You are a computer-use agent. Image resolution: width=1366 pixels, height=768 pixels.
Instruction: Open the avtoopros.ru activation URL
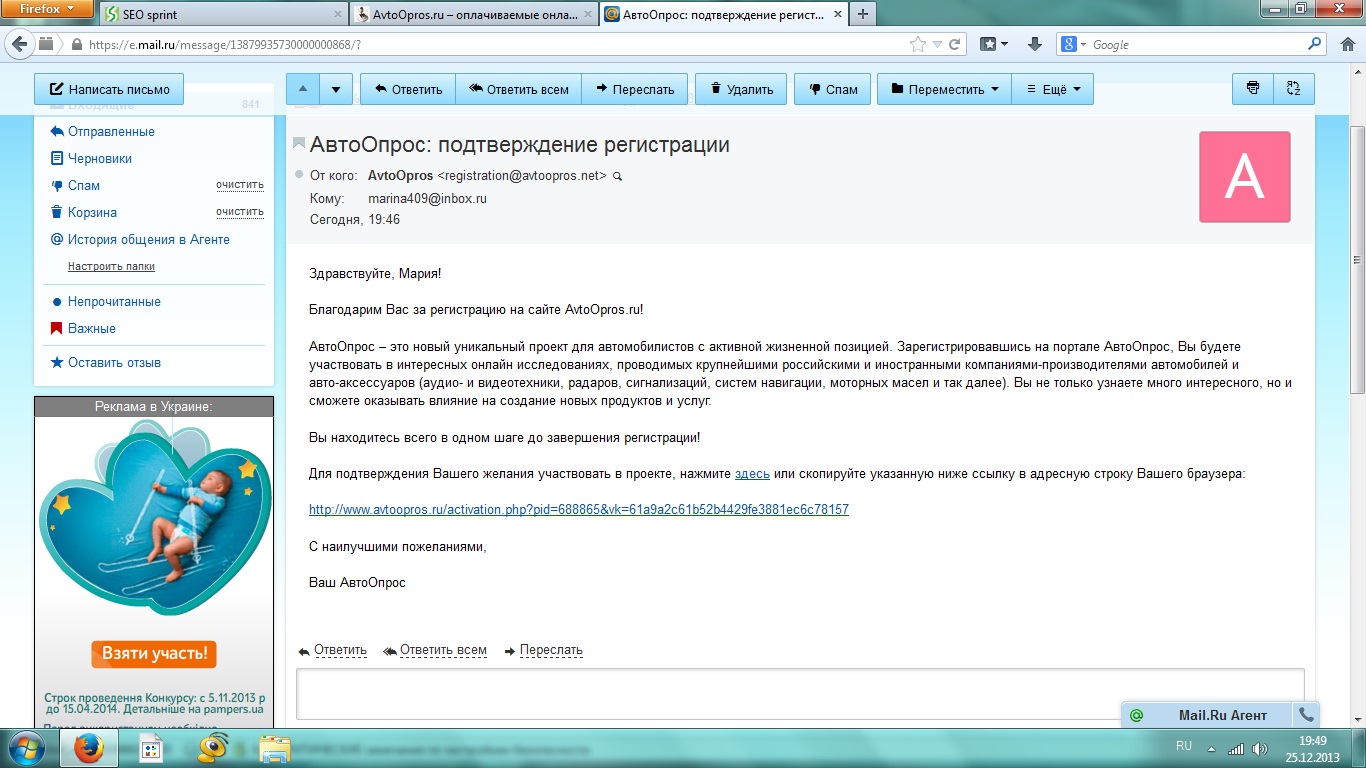(x=579, y=510)
